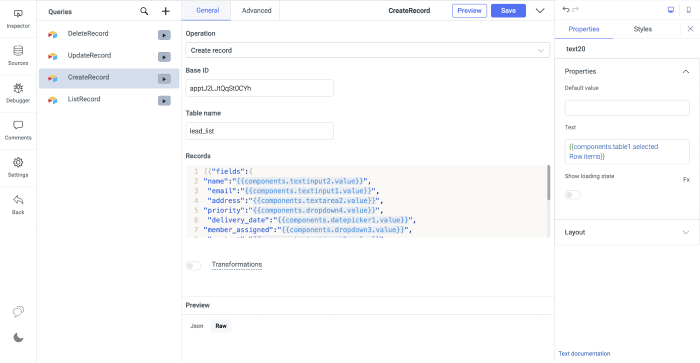The image size is (700, 363).
Task: Open the Comments panel
Action: coord(18,130)
